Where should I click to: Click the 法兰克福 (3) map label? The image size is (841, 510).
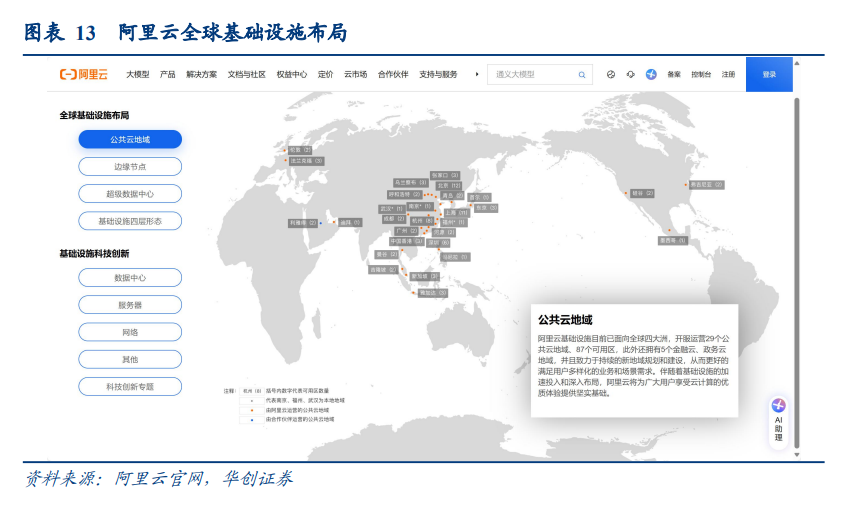pyautogui.click(x=306, y=161)
